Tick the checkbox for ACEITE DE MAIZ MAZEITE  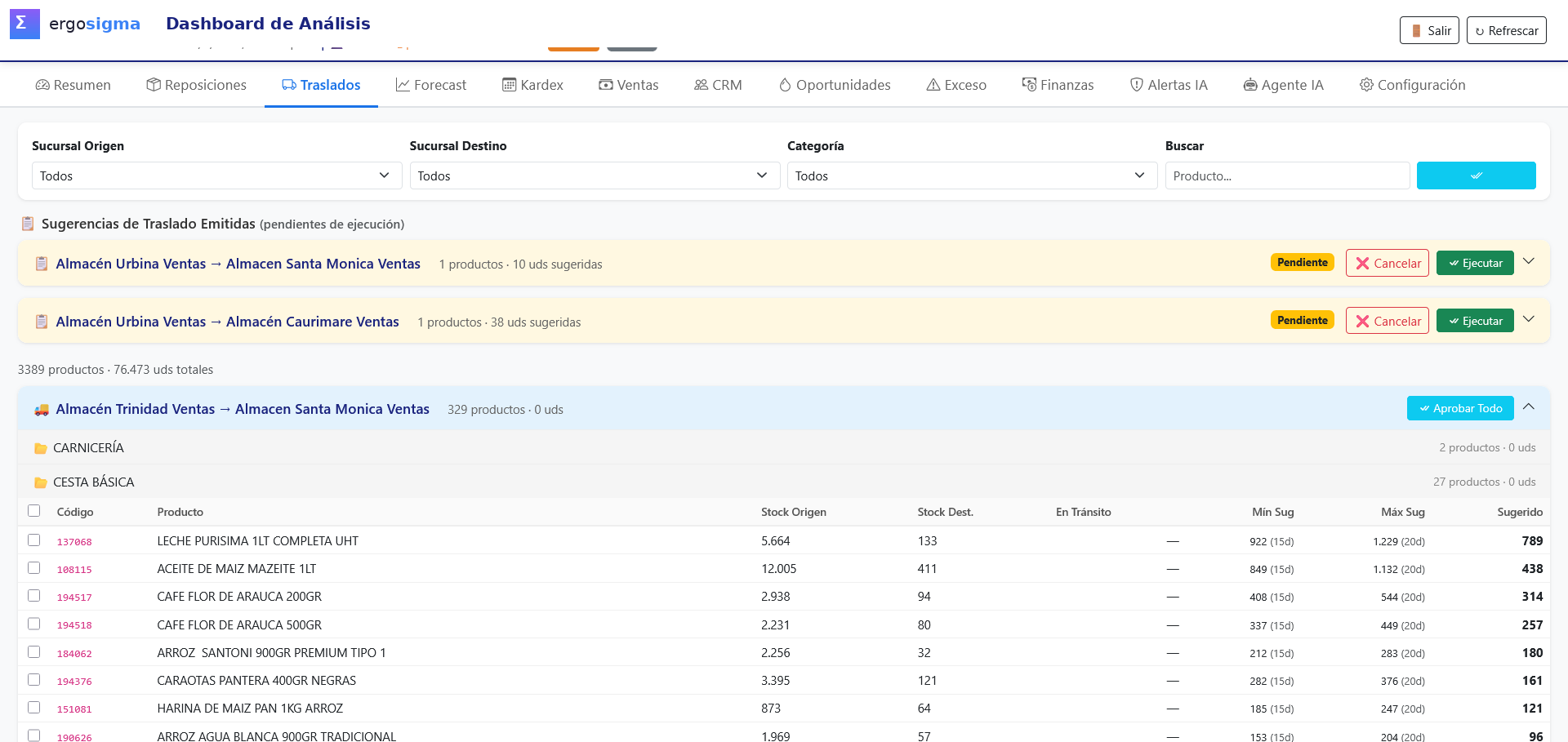[33, 568]
